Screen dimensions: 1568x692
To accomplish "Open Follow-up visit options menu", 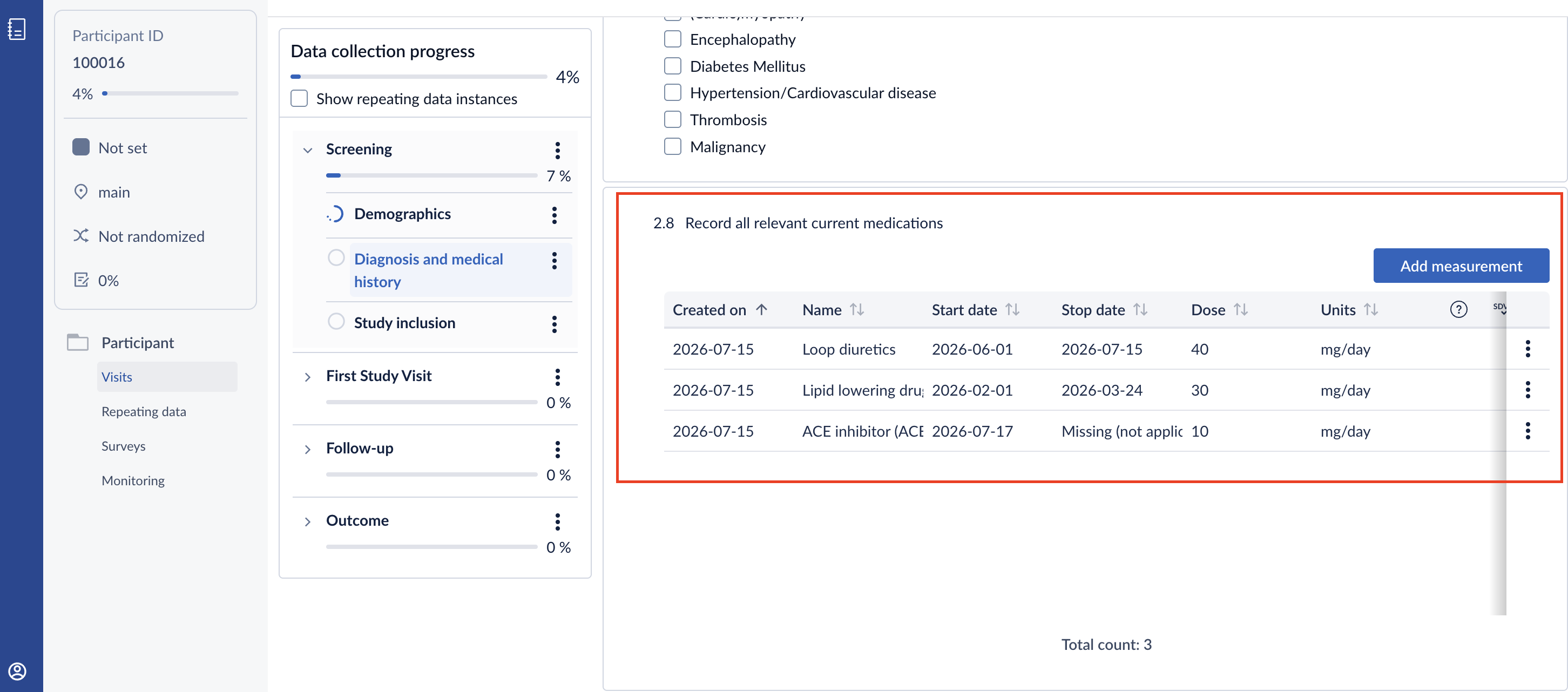I will 557,449.
